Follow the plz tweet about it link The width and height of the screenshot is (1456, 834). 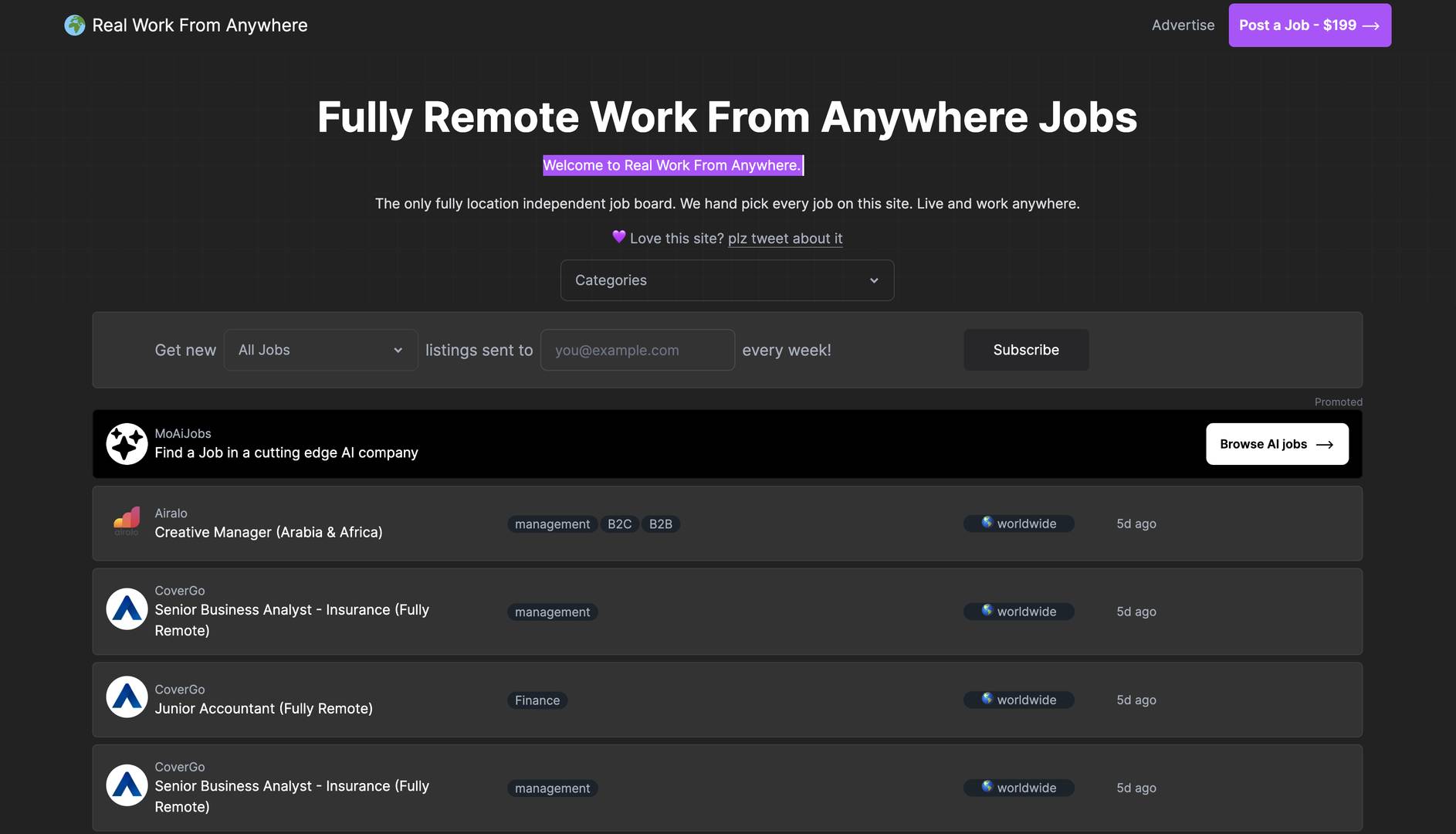785,238
